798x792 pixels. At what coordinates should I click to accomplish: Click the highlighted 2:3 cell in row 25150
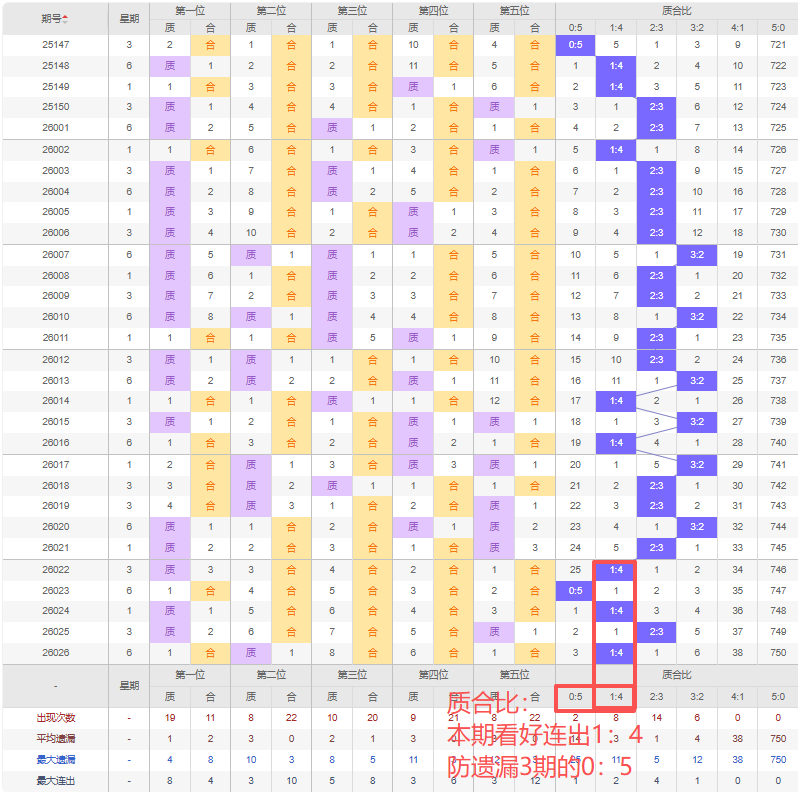click(657, 107)
